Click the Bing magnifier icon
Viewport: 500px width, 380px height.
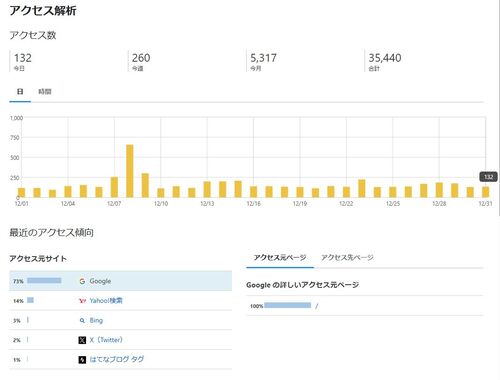pos(82,321)
